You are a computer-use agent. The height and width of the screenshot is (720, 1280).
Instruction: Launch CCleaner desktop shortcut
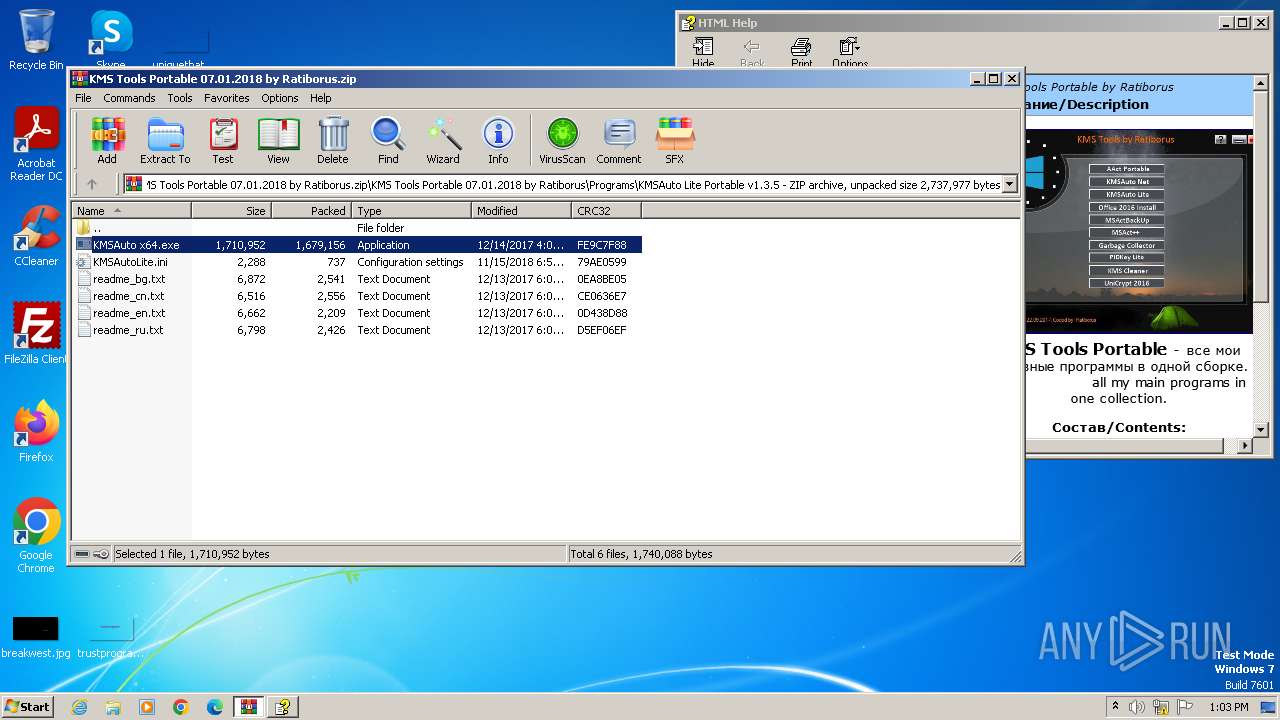click(36, 236)
